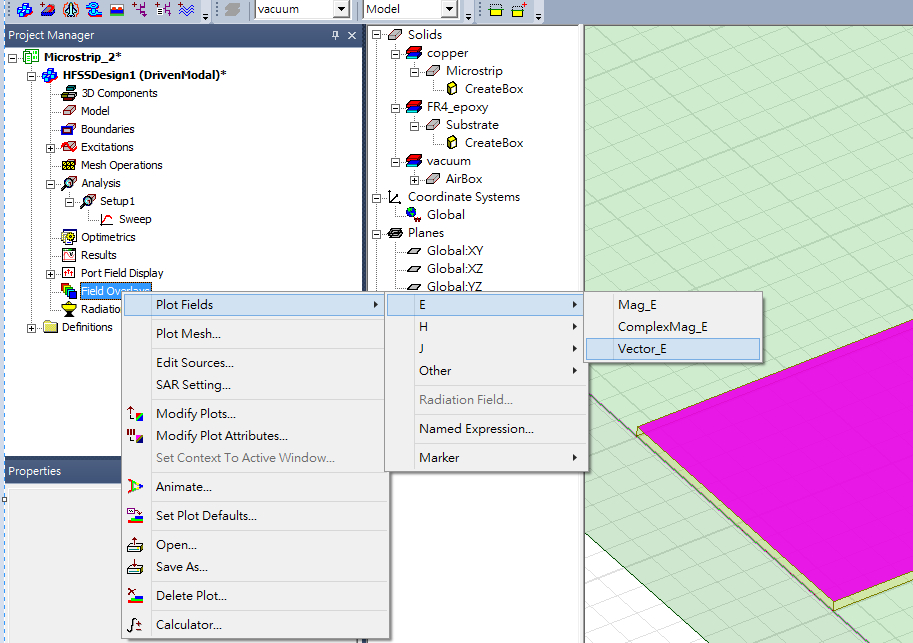Click the Insert HFSS design toolbar icon
913x643 pixels.
tap(24, 9)
